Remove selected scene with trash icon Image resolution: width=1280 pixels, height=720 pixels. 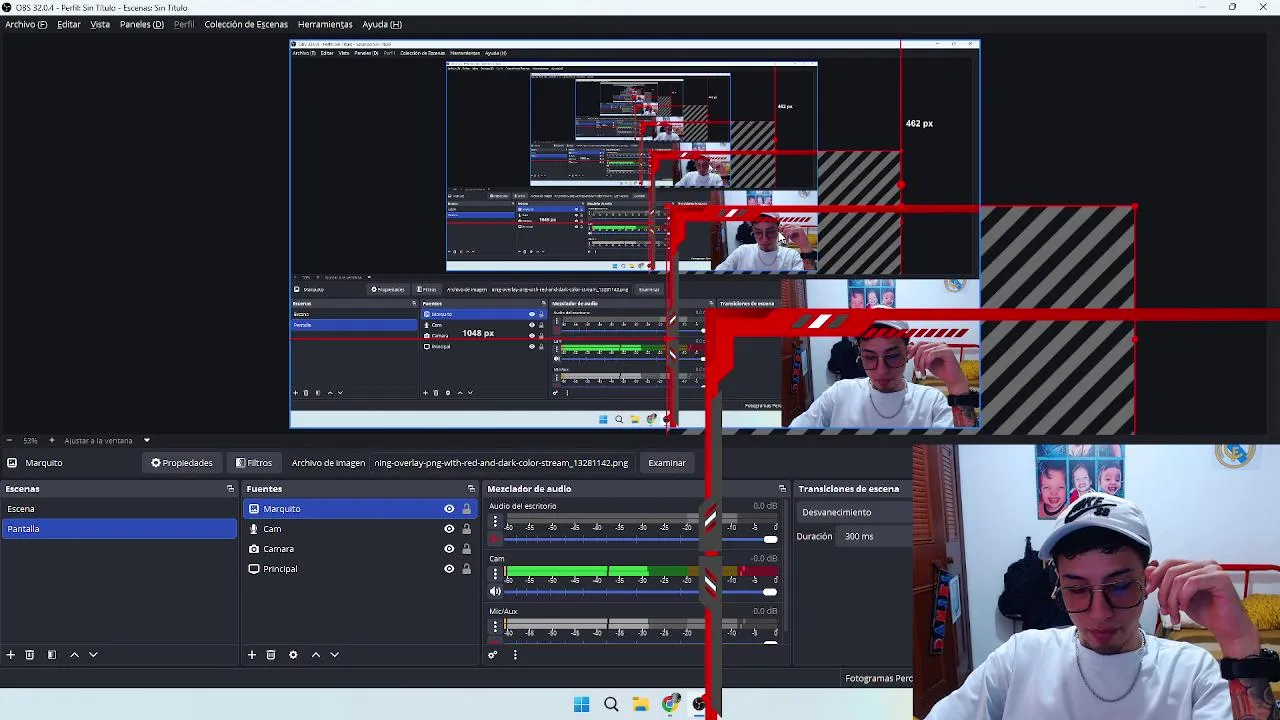pyautogui.click(x=30, y=655)
